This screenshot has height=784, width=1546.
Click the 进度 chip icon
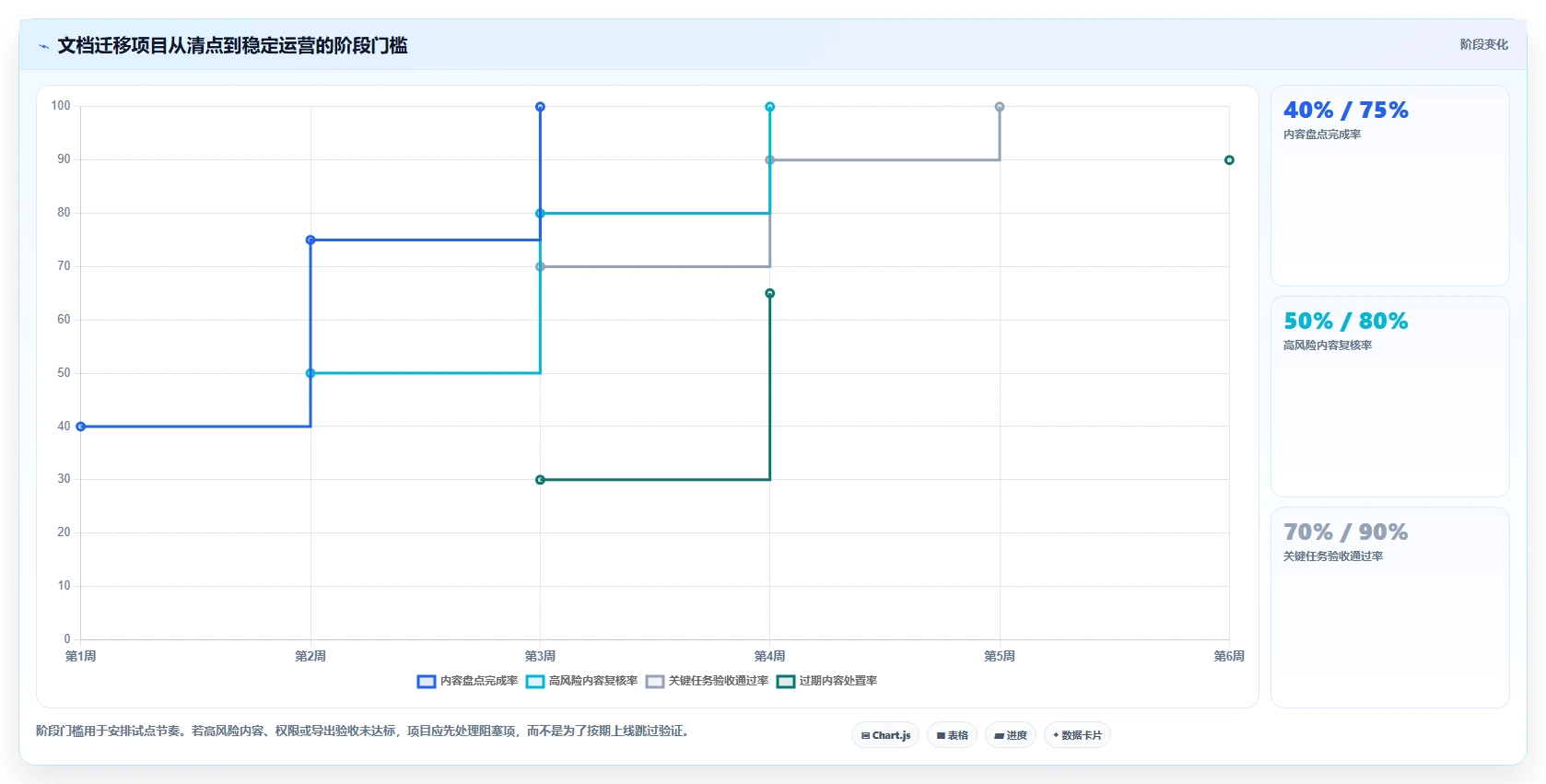[999, 735]
